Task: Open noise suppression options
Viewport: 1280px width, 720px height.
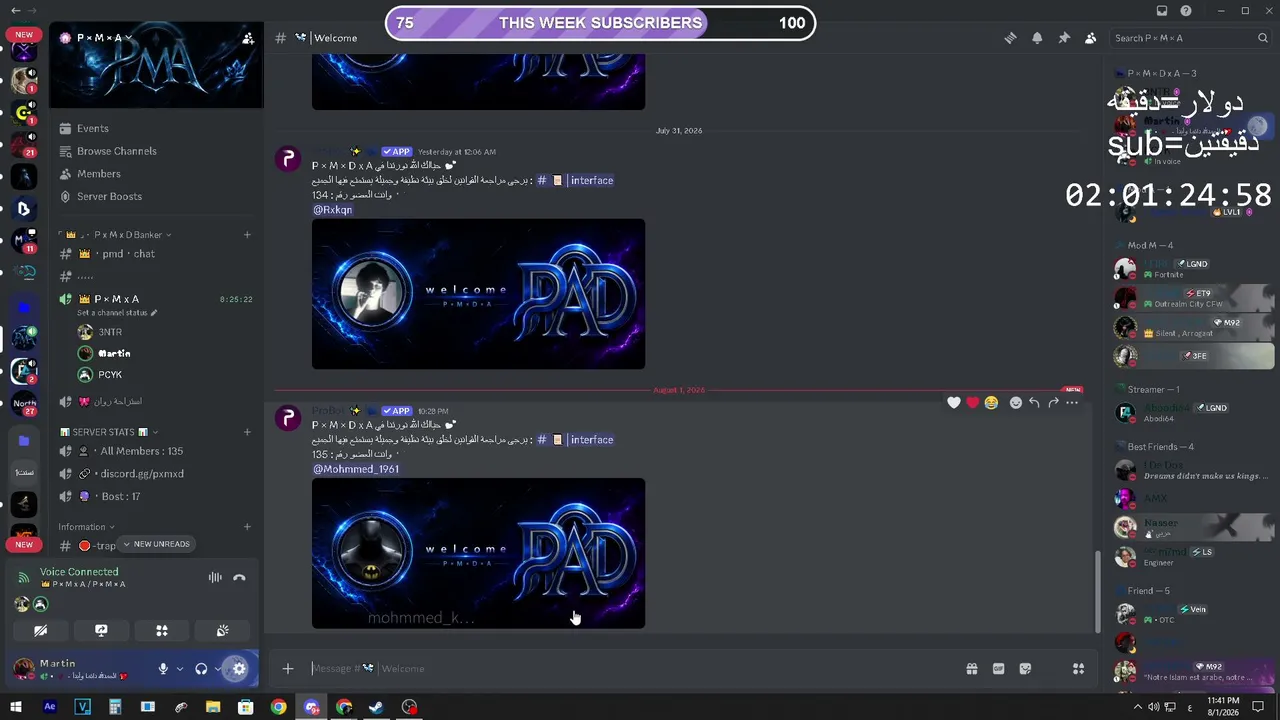Action: (x=215, y=577)
